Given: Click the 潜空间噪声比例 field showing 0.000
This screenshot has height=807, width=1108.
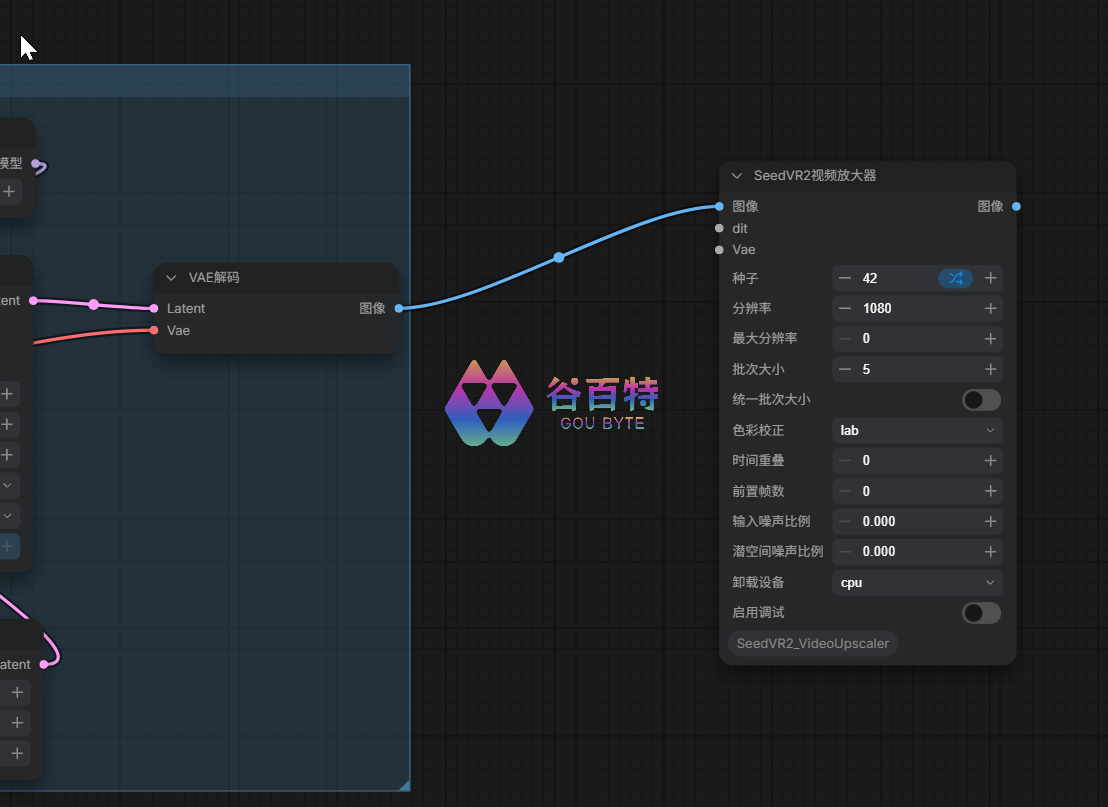Looking at the screenshot, I should [x=917, y=552].
